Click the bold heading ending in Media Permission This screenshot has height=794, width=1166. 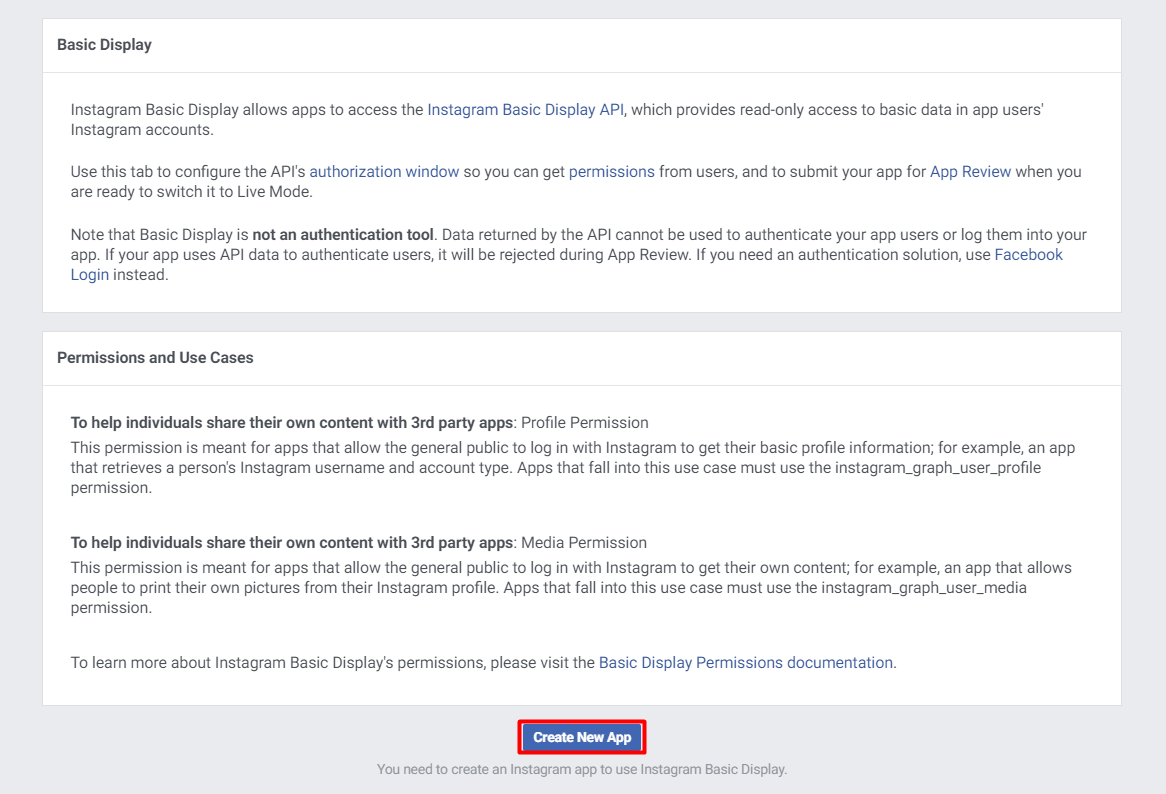(291, 543)
